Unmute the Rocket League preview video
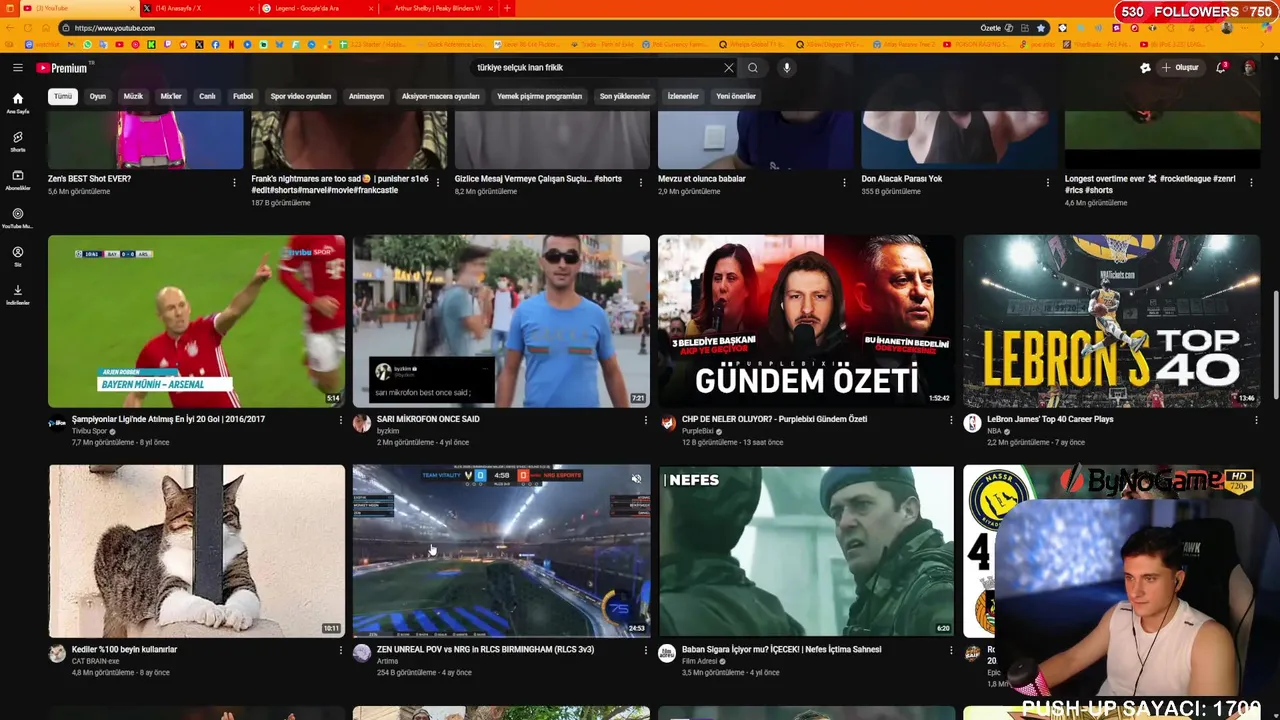Viewport: 1280px width, 720px height. [636, 479]
